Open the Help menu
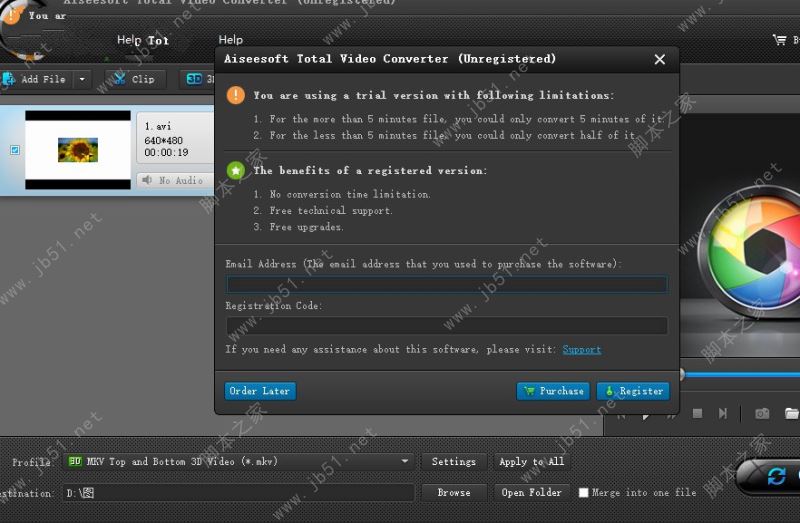The height and width of the screenshot is (523, 800). (231, 40)
